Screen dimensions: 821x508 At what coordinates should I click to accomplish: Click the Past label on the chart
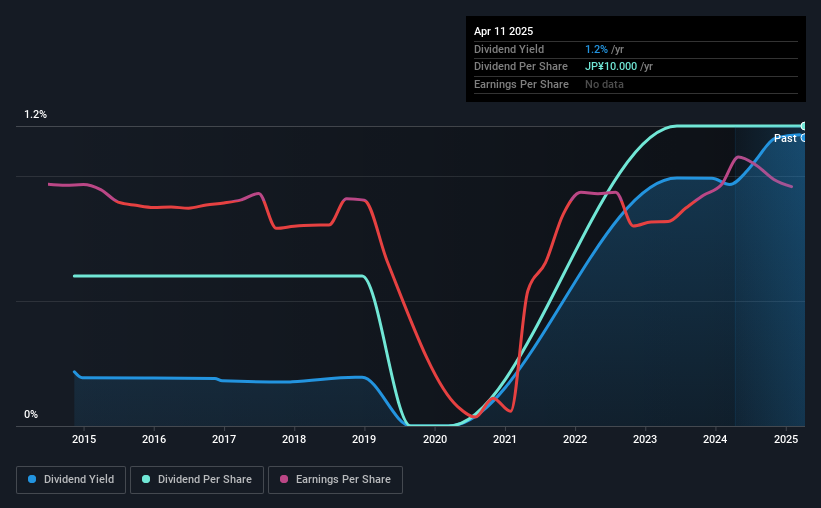[785, 138]
